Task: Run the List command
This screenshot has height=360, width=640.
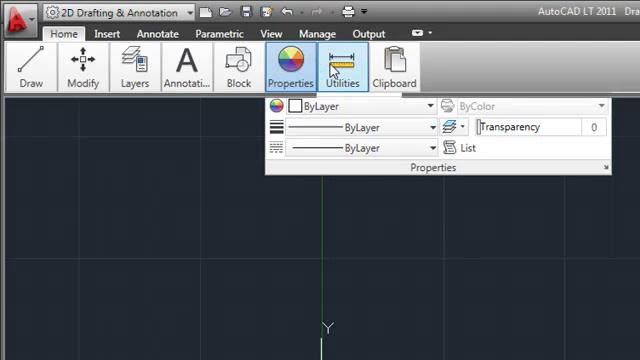Action: tap(460, 148)
